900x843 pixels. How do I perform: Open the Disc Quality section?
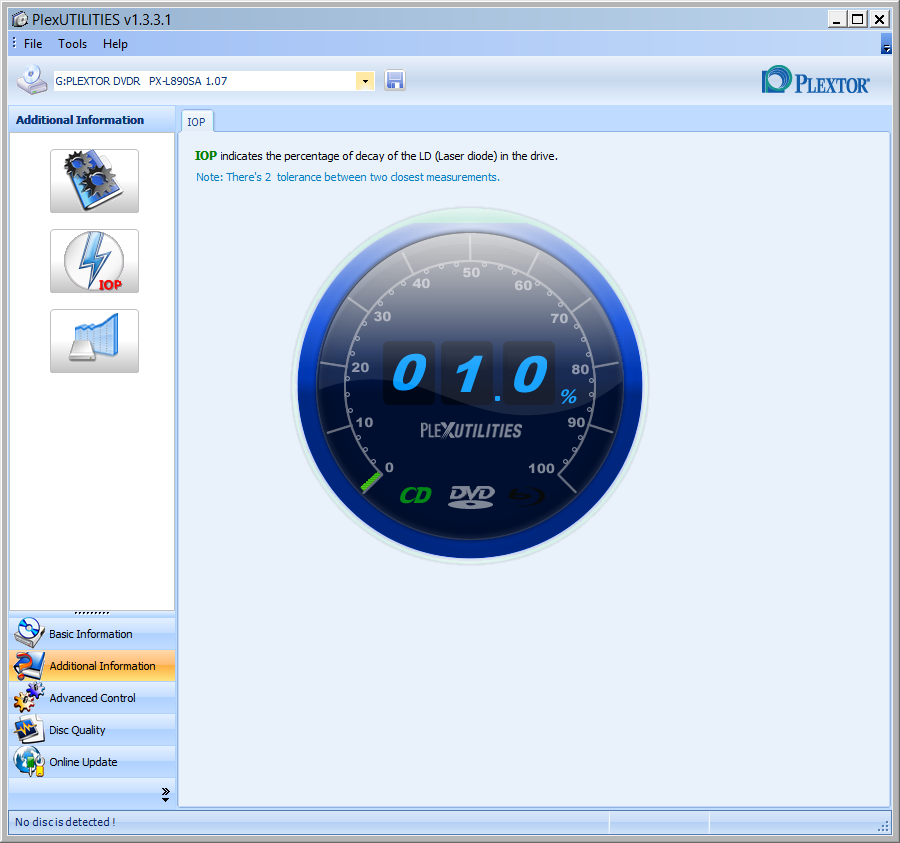[92, 730]
